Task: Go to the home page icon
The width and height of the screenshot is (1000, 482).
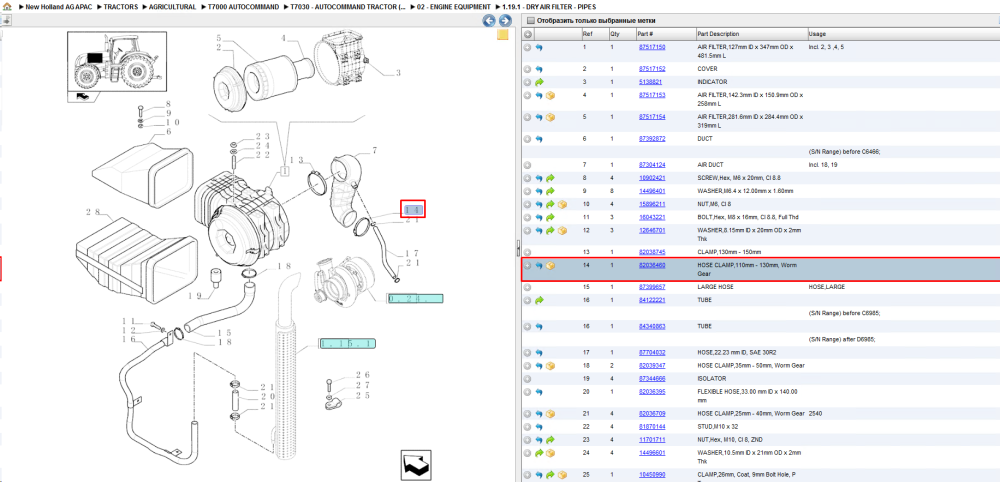Action: pos(6,6)
